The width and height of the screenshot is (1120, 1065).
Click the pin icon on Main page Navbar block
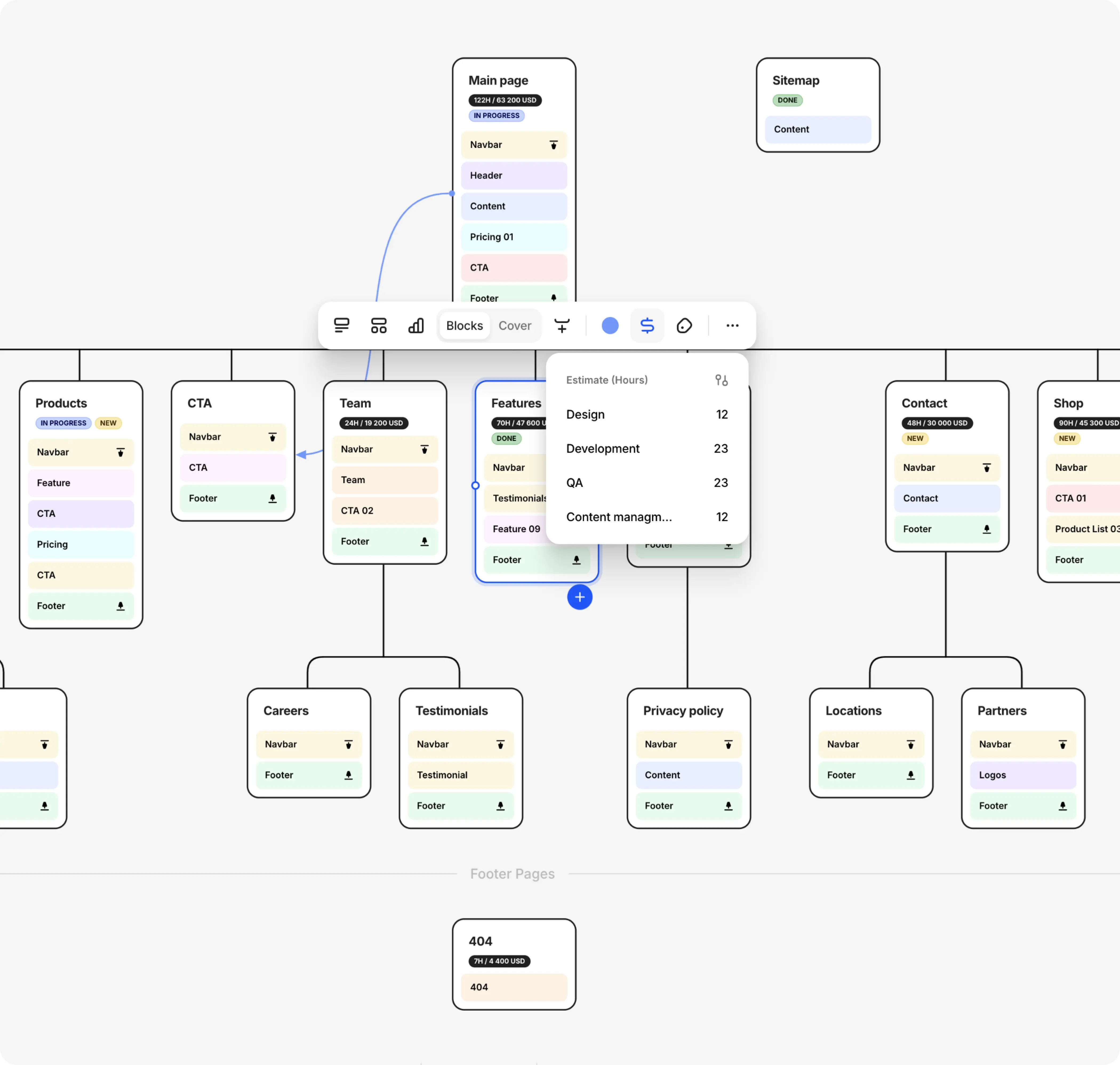(553, 145)
